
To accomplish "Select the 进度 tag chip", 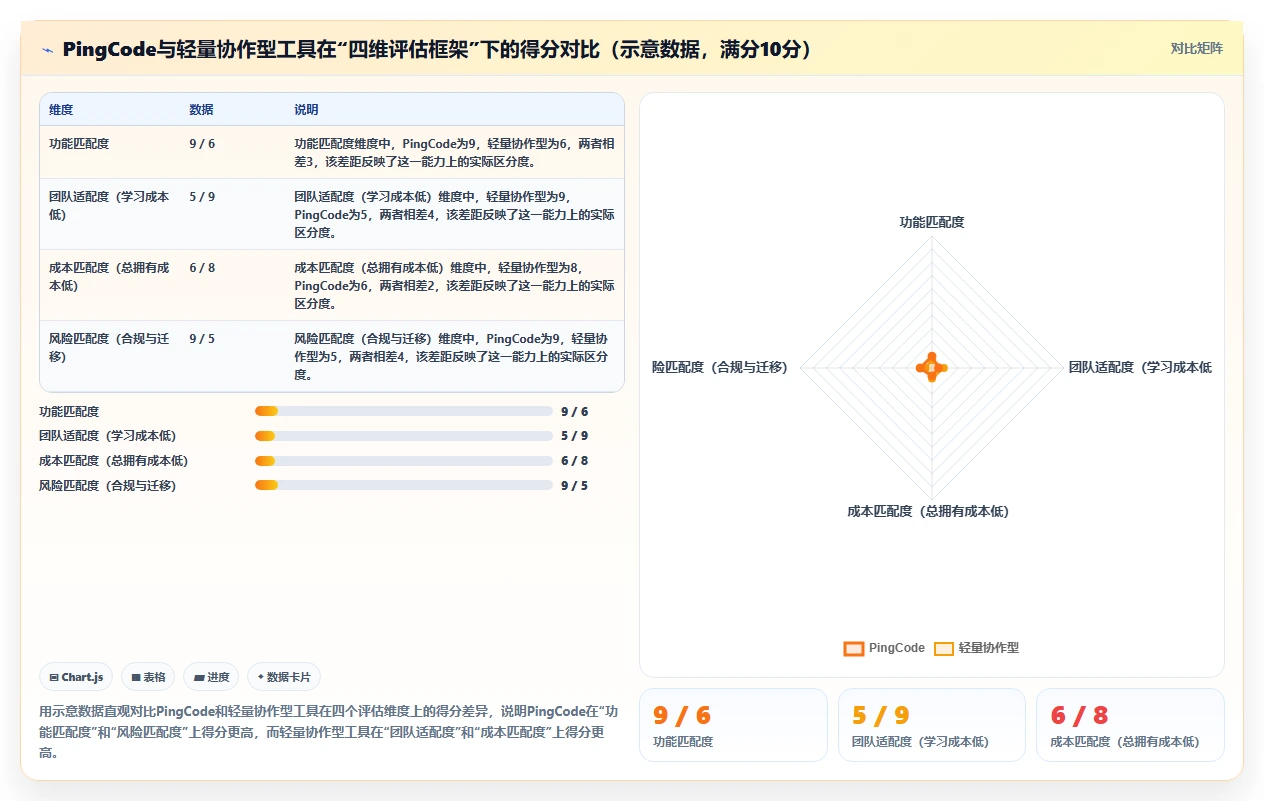I will coord(211,677).
